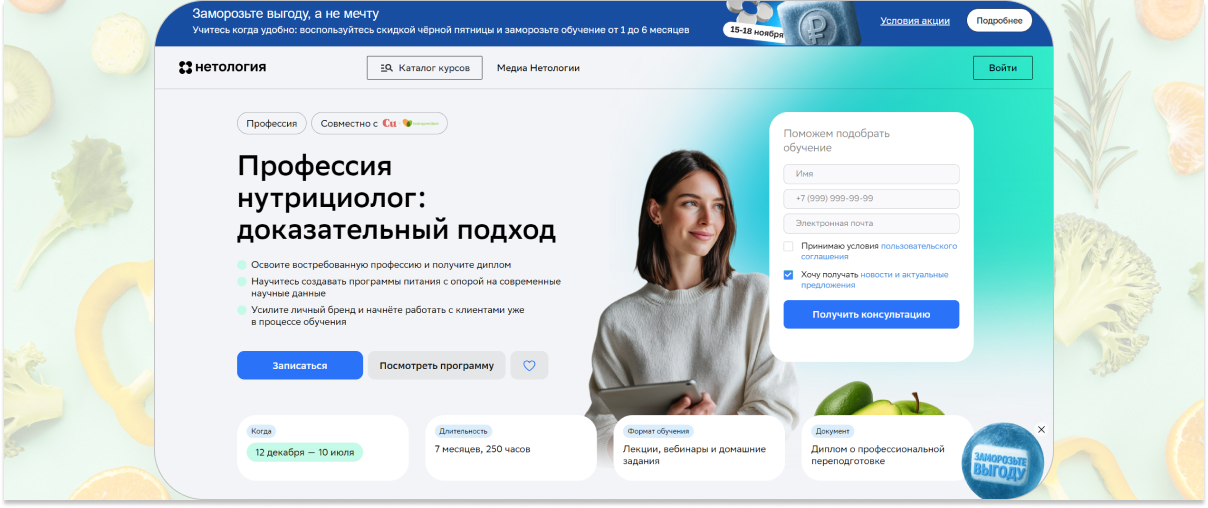Check the Принимаю условия checkbox

point(788,246)
